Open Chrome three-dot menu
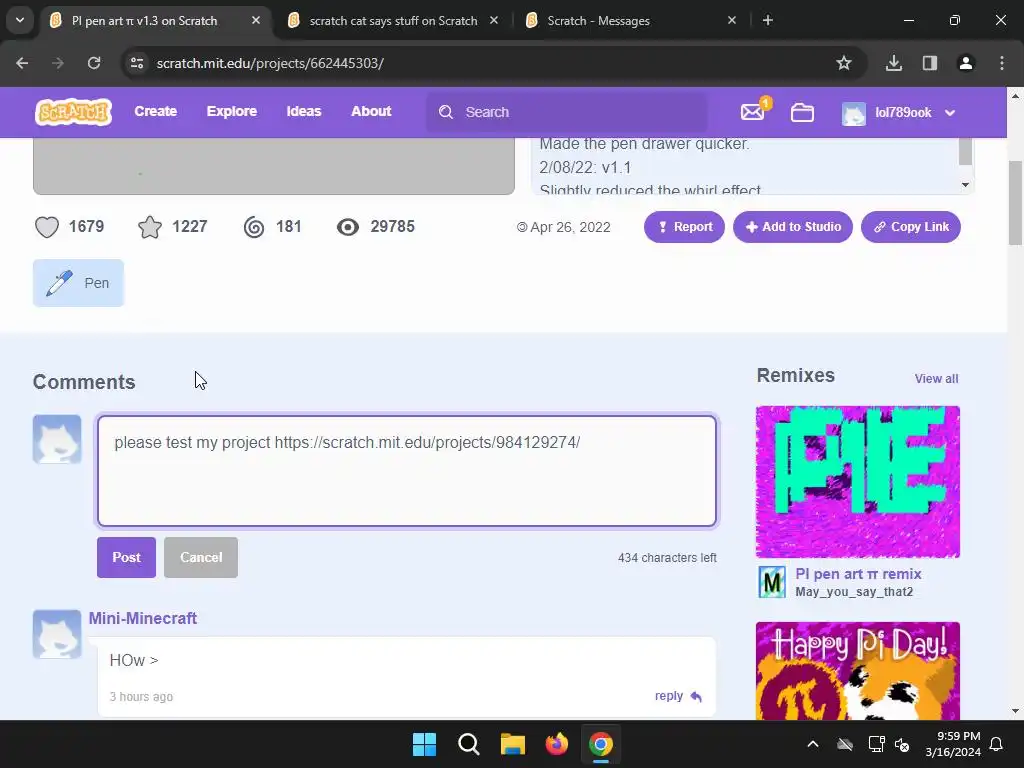This screenshot has width=1024, height=768. click(1002, 63)
